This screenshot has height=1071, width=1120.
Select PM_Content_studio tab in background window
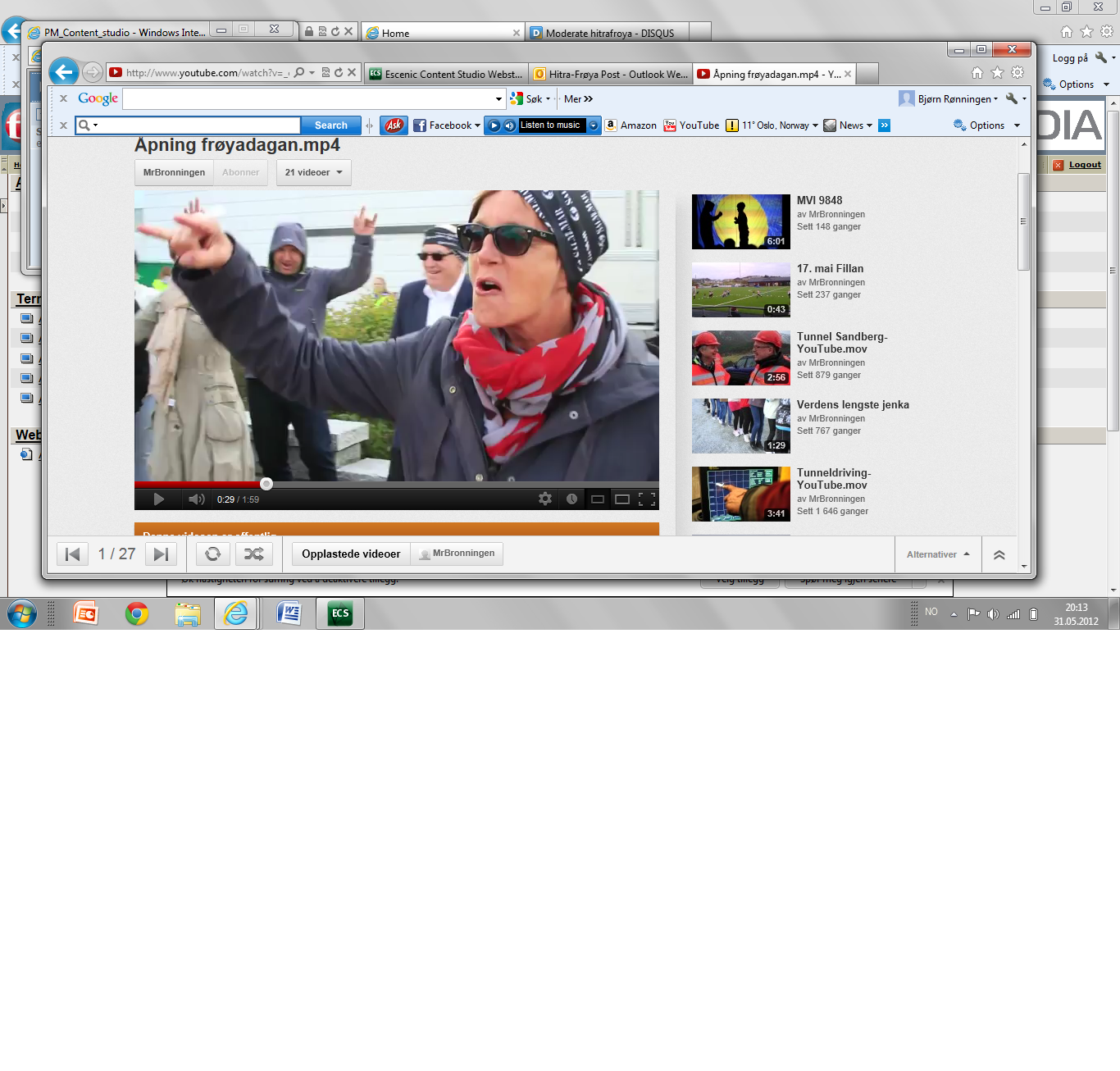coord(118,32)
